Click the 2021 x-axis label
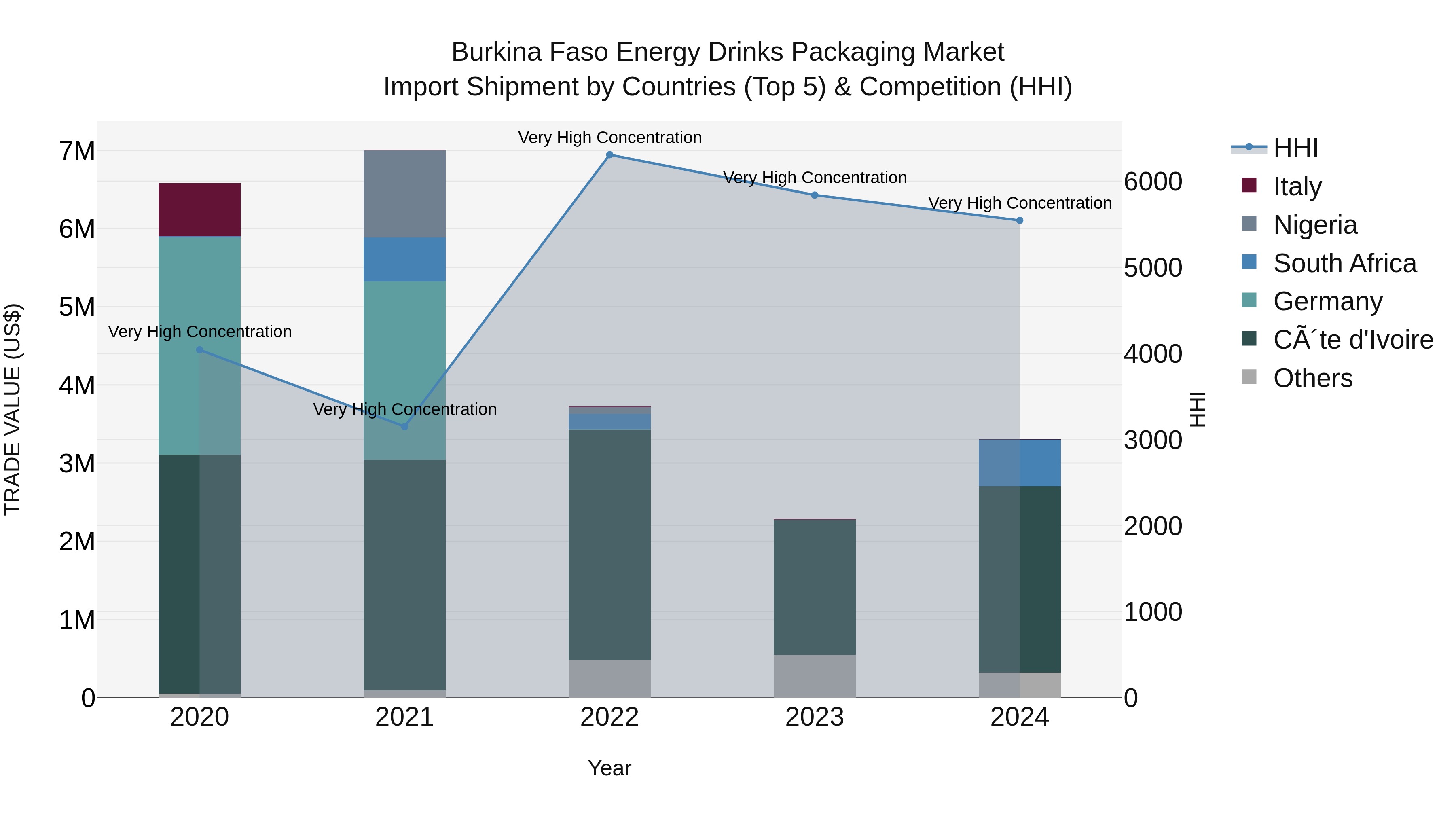 tap(405, 717)
